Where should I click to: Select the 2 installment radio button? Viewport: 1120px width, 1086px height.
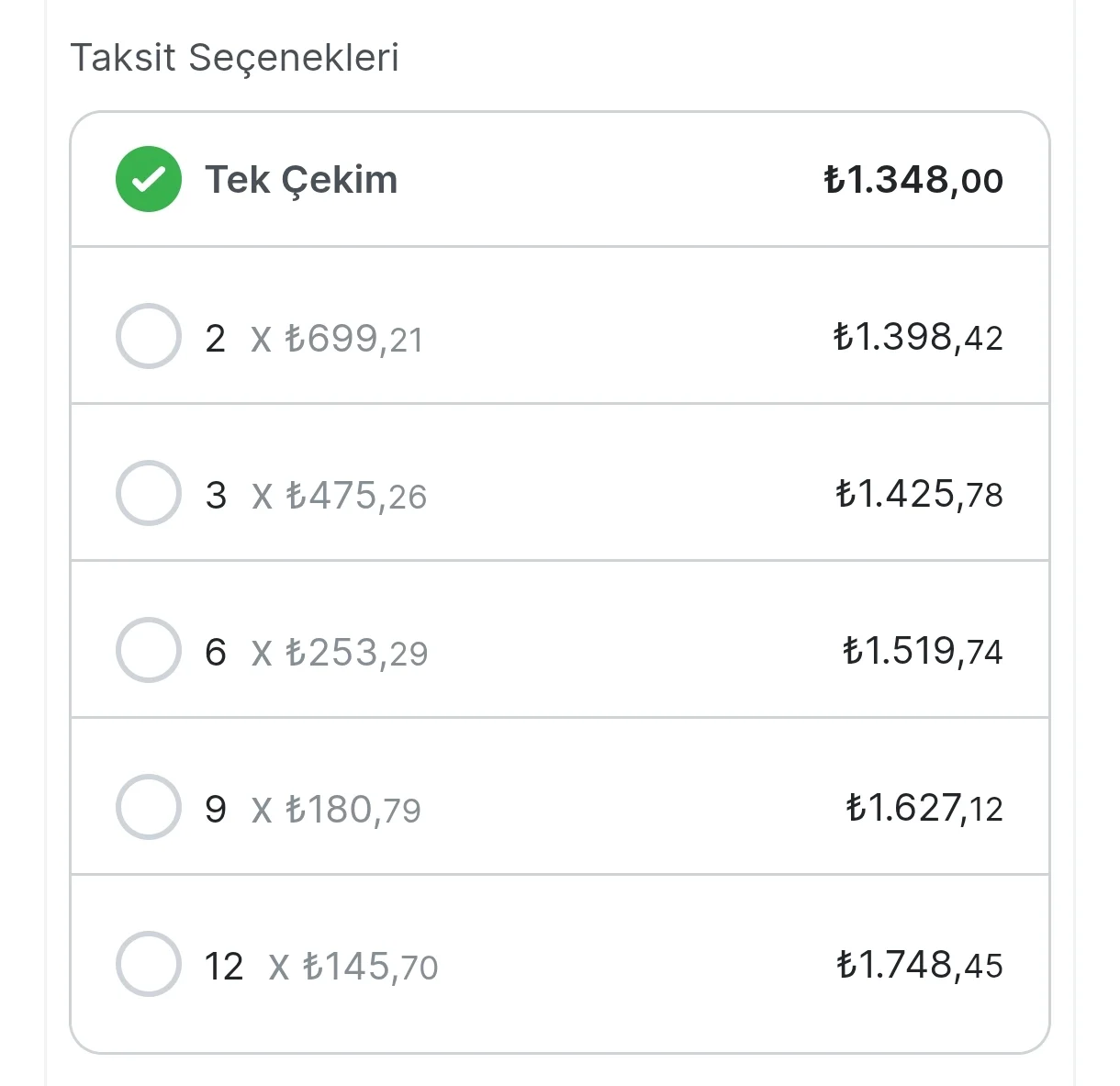(149, 336)
